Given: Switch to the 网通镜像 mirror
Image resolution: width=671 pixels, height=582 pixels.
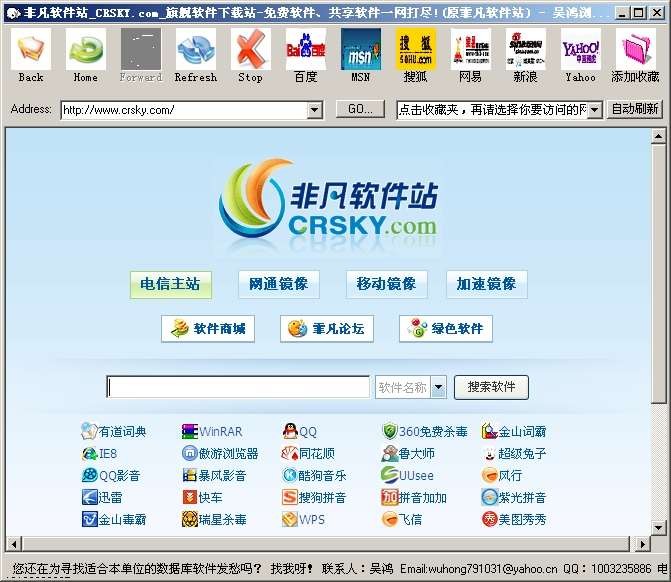Looking at the screenshot, I should coord(279,284).
